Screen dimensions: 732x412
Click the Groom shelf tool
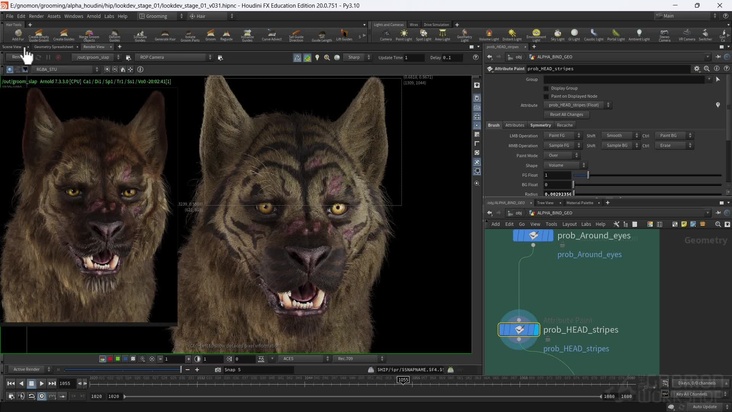pos(211,35)
